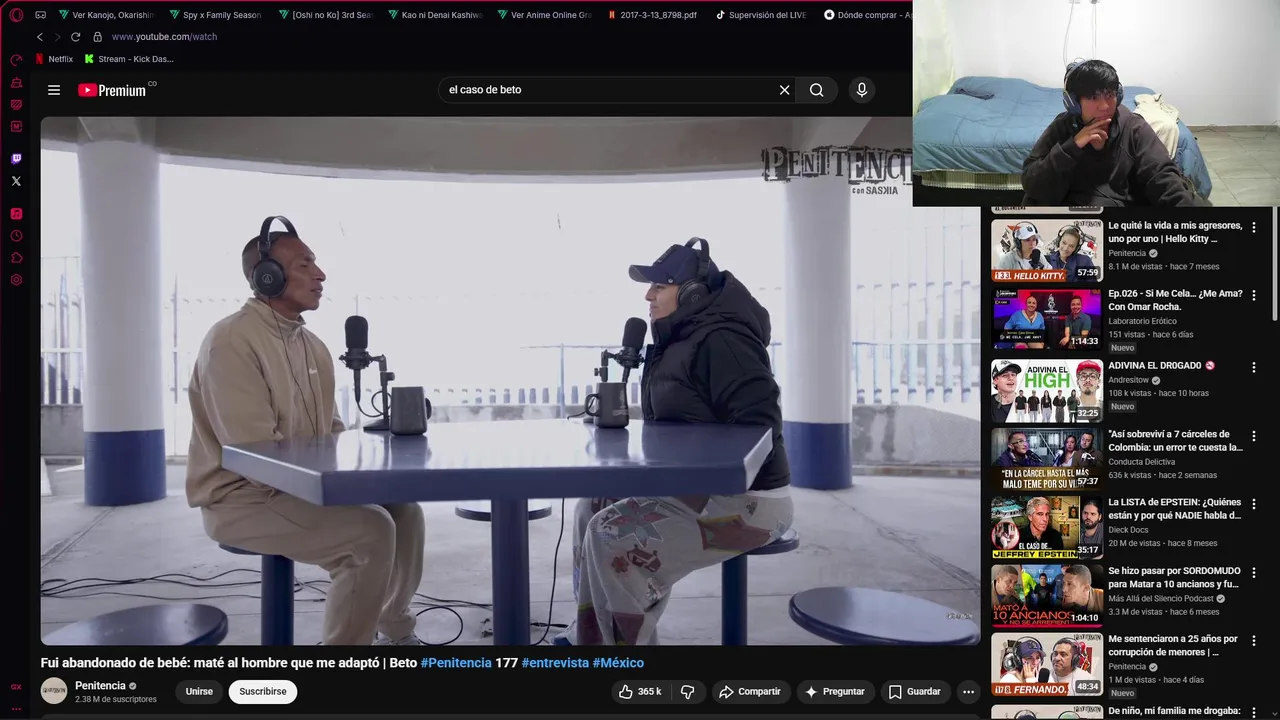Screen dimensions: 1280x720
Task: Open options for LISTA de EPSTEIN video
Action: pos(1254,504)
